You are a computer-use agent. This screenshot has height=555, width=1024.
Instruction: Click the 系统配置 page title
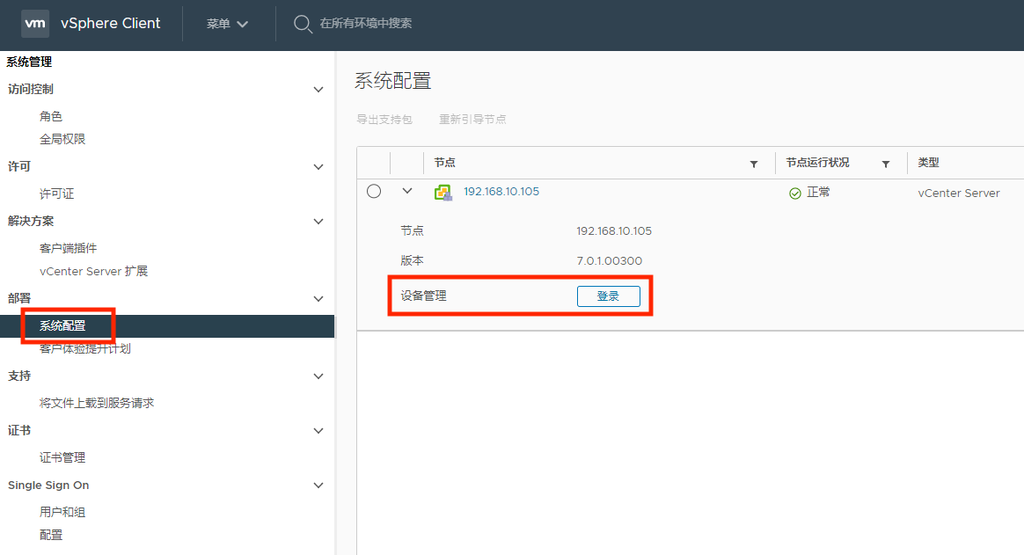click(393, 81)
